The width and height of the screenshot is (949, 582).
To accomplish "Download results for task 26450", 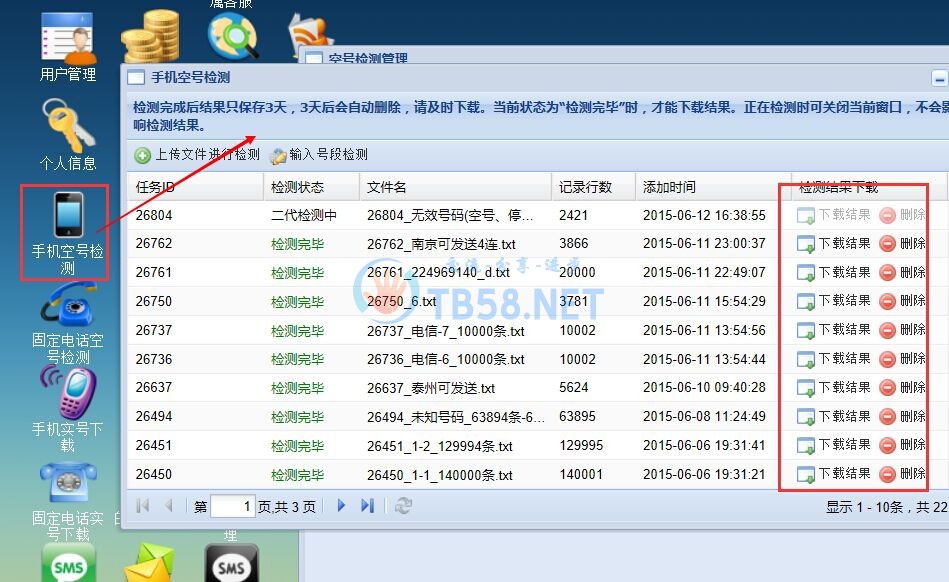I will click(833, 474).
